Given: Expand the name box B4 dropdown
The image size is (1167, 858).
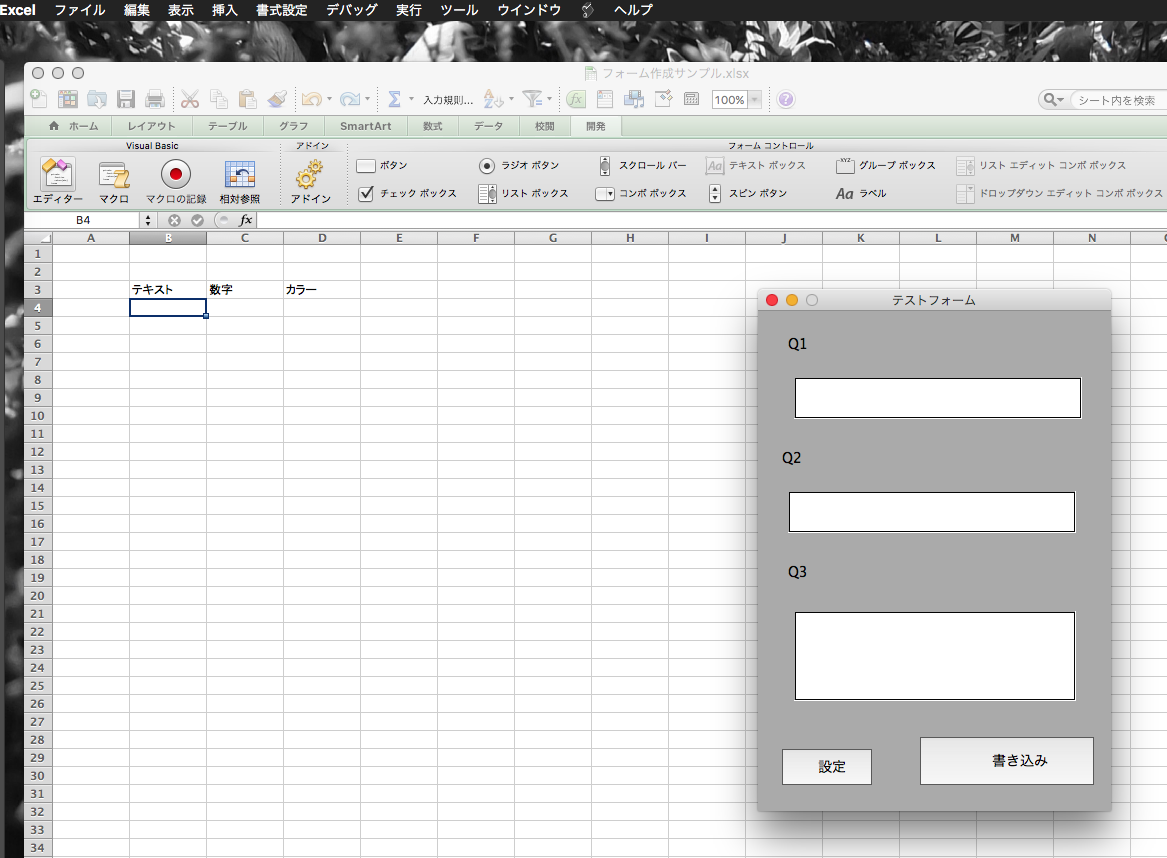Looking at the screenshot, I should pyautogui.click(x=148, y=220).
